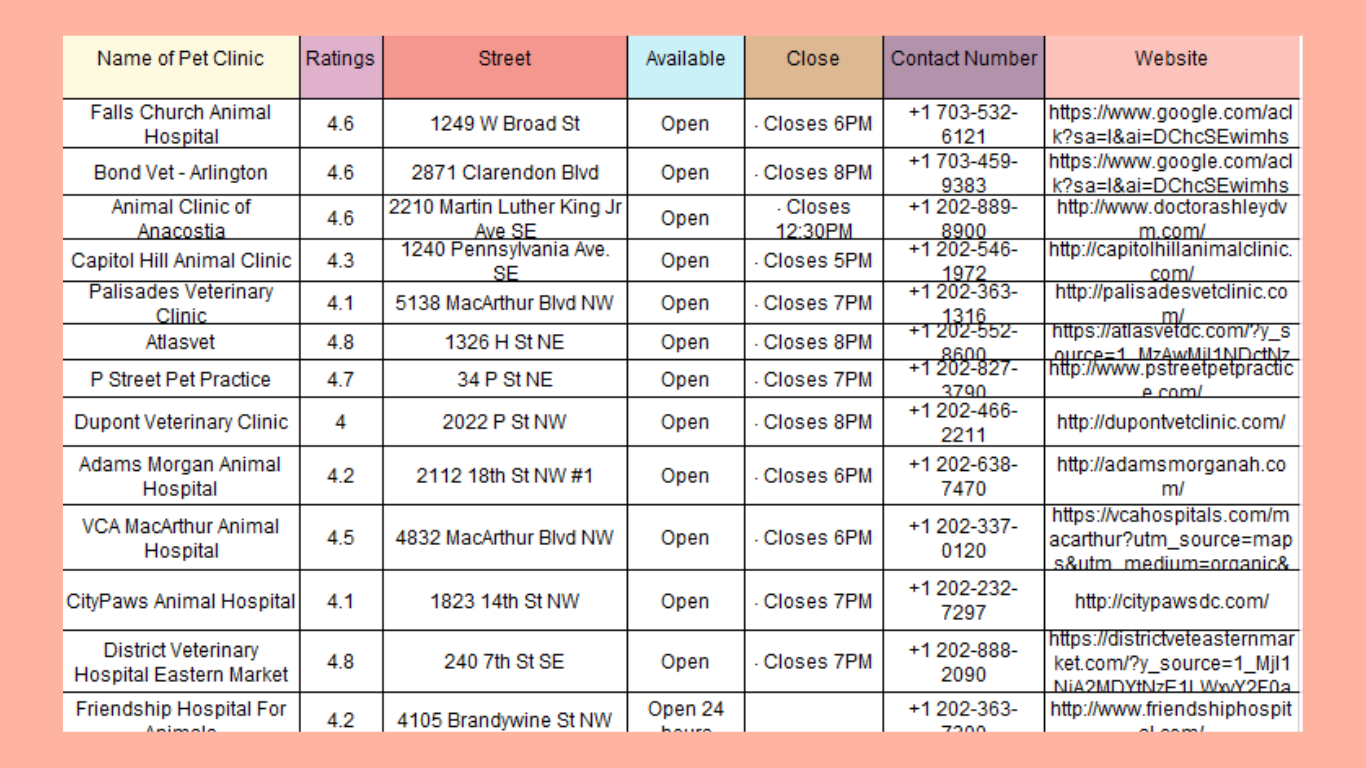The image size is (1366, 768).
Task: Click "District Veterinary Hospital Eastern Market" cell
Action: pos(181,662)
